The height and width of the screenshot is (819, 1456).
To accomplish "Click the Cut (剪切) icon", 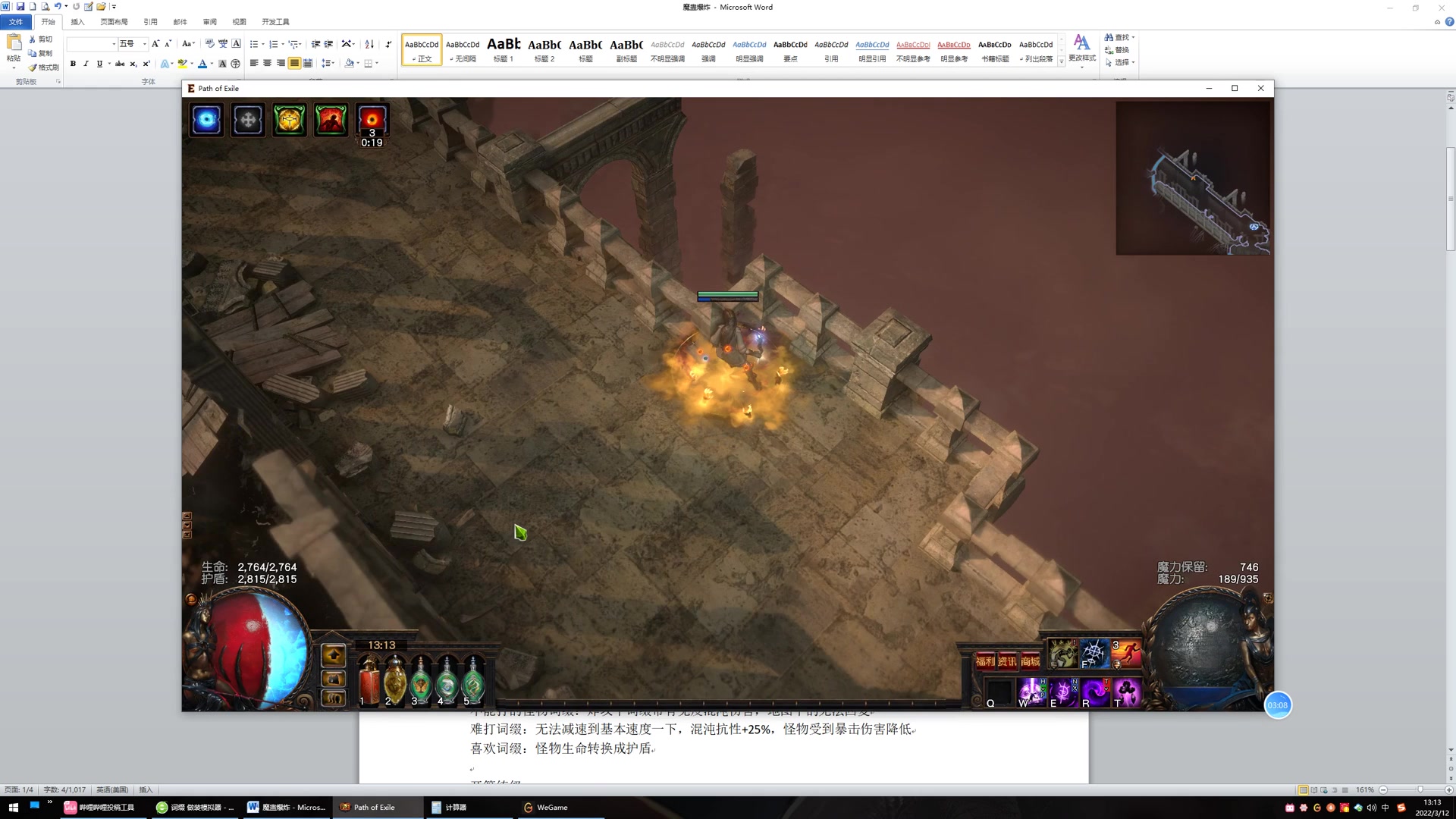I will tap(41, 39).
